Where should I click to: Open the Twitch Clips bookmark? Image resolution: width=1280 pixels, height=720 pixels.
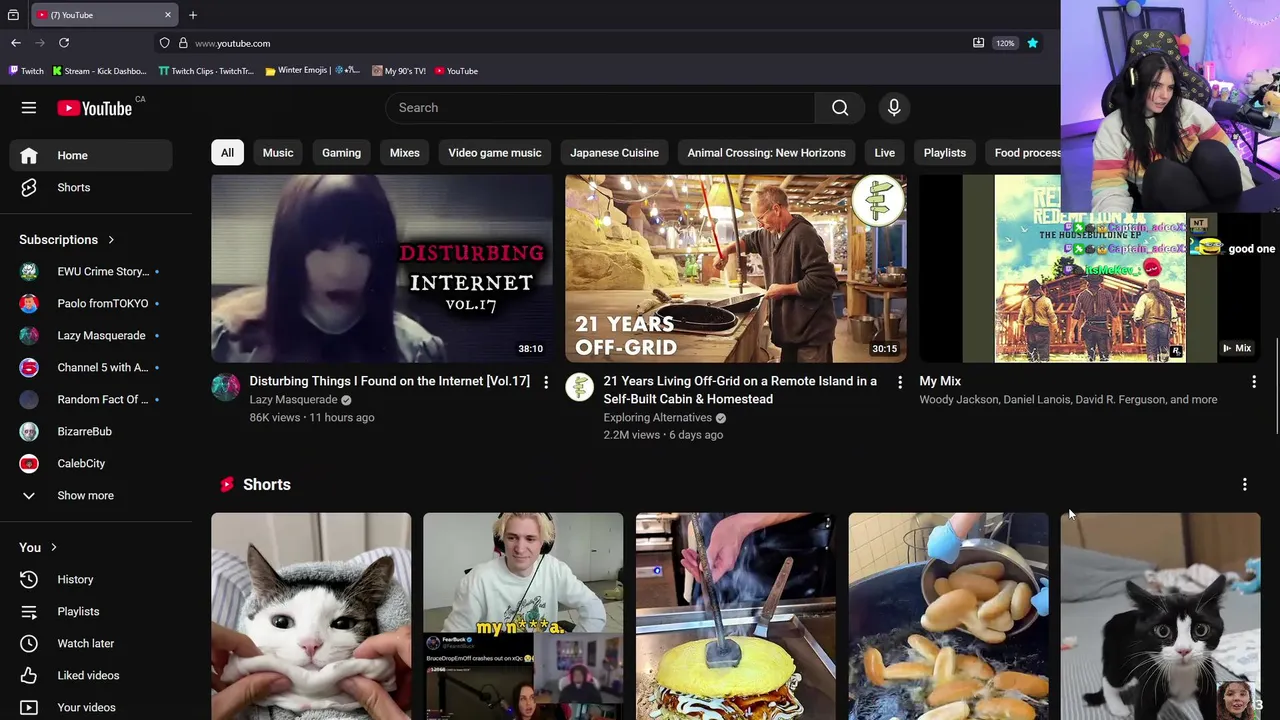pyautogui.click(x=206, y=71)
